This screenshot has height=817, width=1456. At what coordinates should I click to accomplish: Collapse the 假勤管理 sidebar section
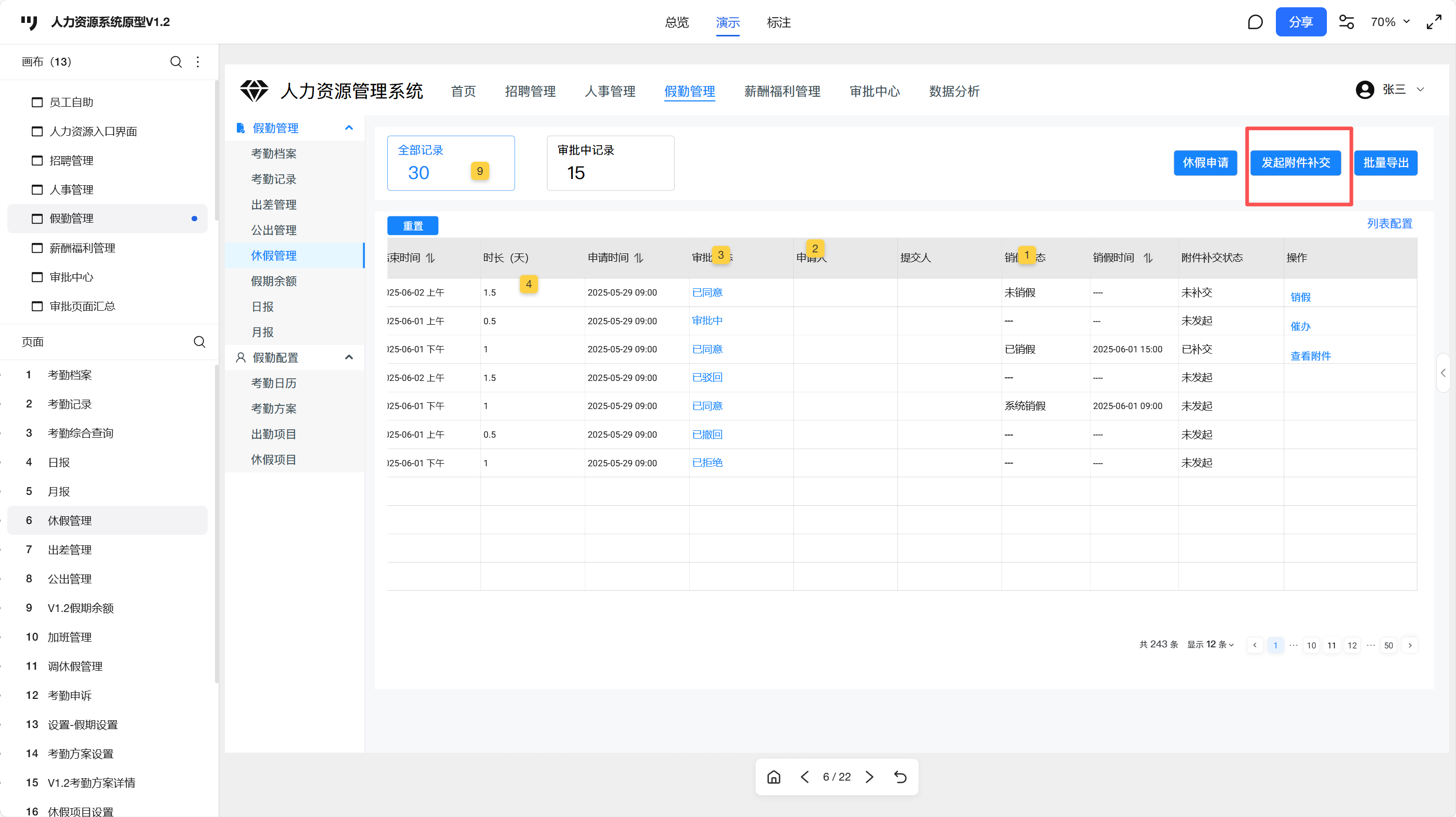point(349,127)
